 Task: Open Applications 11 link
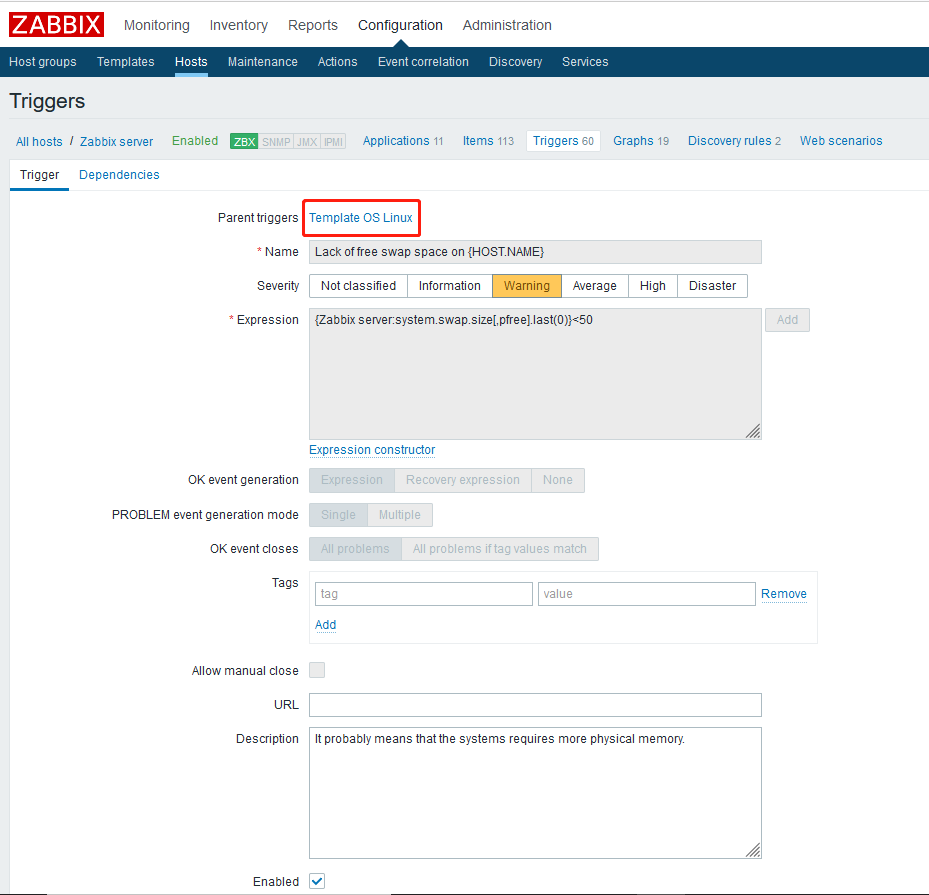coord(403,141)
